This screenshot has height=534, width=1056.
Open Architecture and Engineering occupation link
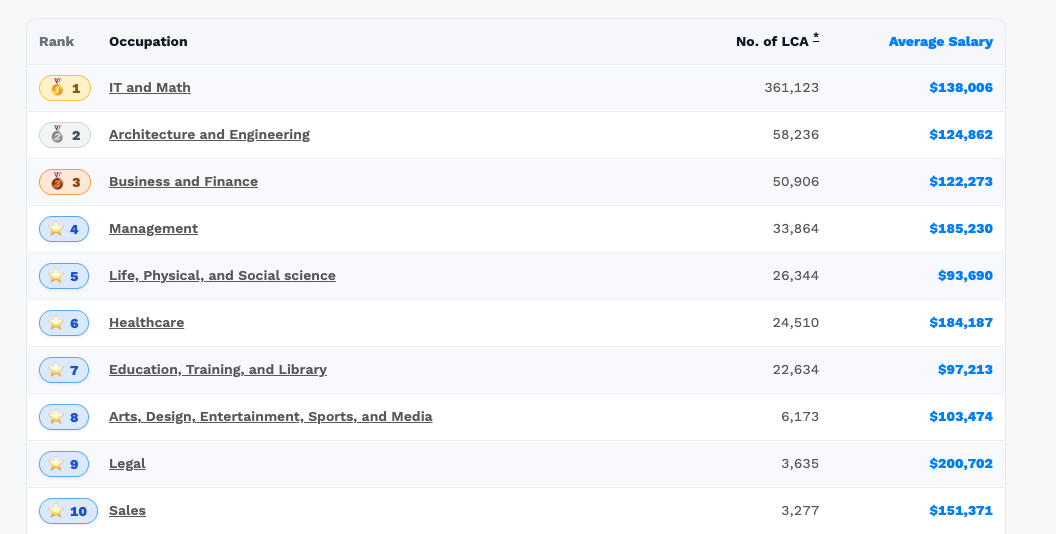click(209, 135)
